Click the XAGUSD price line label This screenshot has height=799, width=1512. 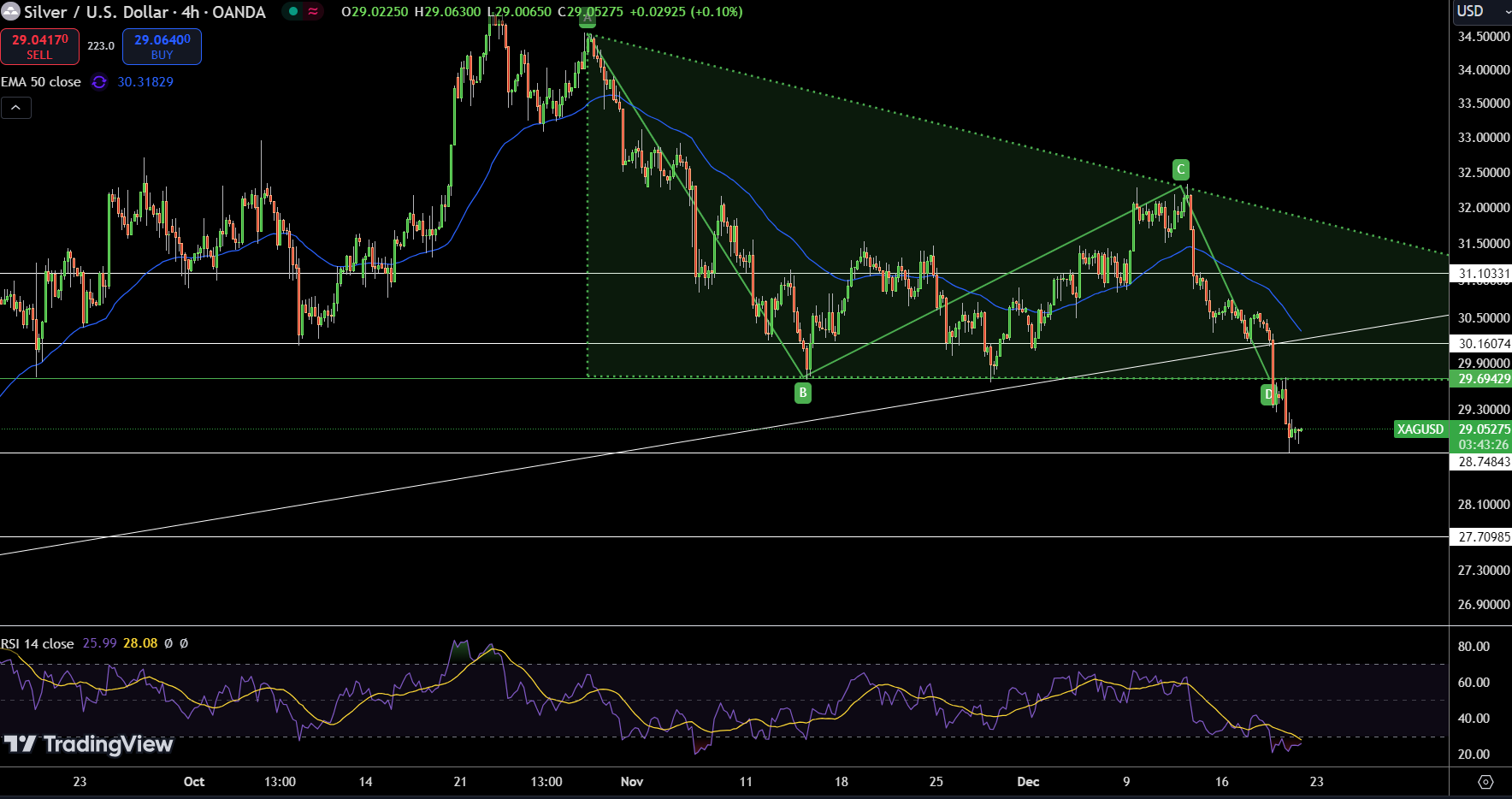[x=1420, y=429]
